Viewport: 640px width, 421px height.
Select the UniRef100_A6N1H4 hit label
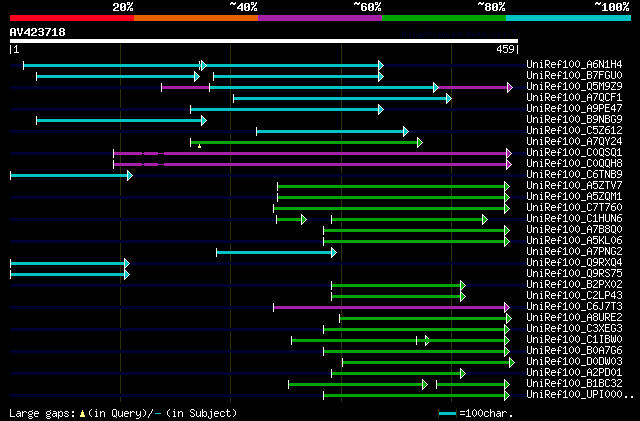(574, 65)
